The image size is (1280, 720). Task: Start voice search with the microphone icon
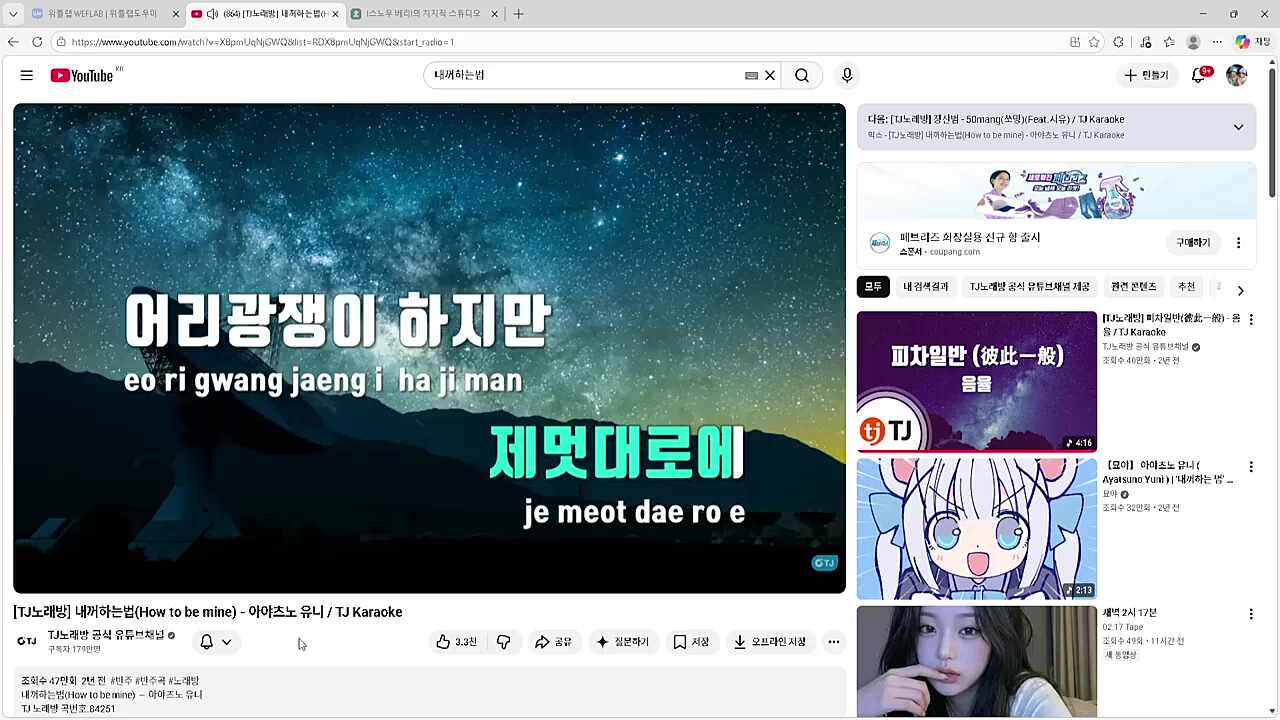847,75
